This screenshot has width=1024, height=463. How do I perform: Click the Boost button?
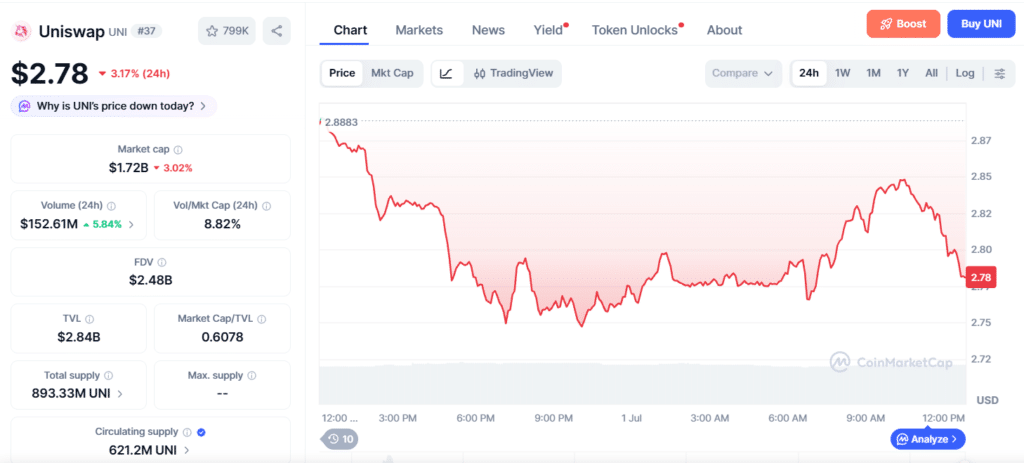click(x=903, y=24)
